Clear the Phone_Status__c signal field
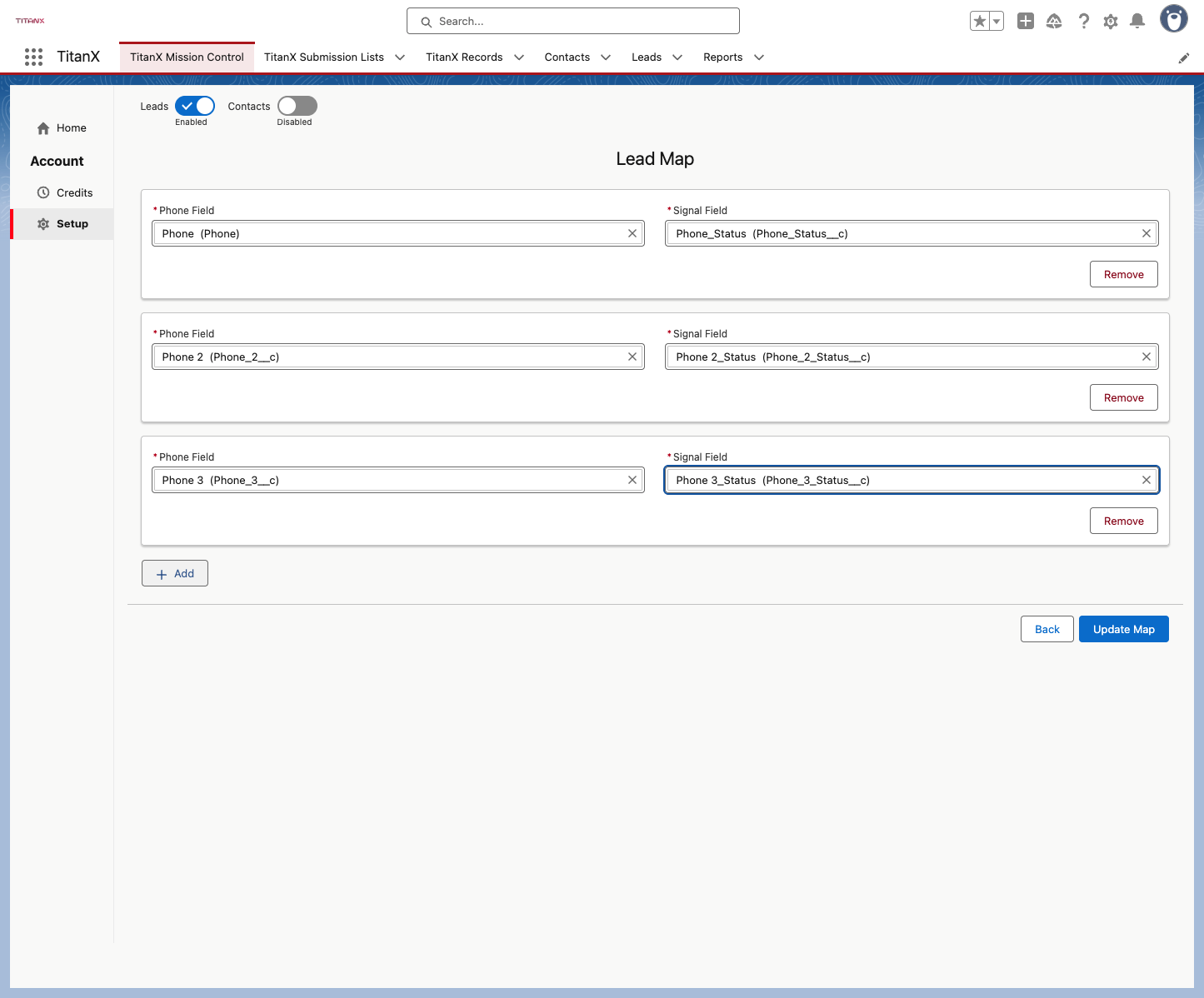 (x=1147, y=233)
